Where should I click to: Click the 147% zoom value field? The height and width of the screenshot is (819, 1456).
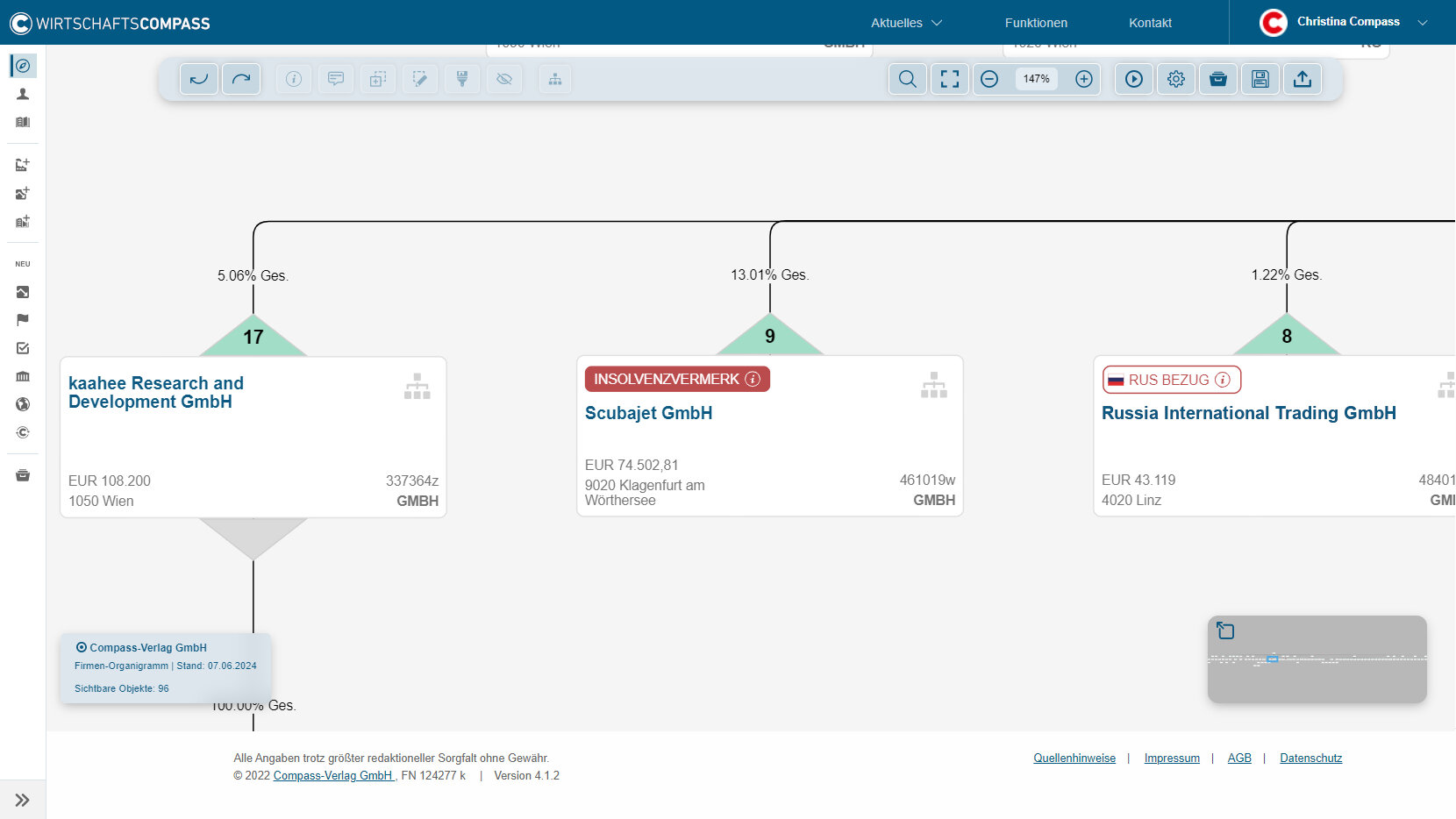click(x=1037, y=79)
